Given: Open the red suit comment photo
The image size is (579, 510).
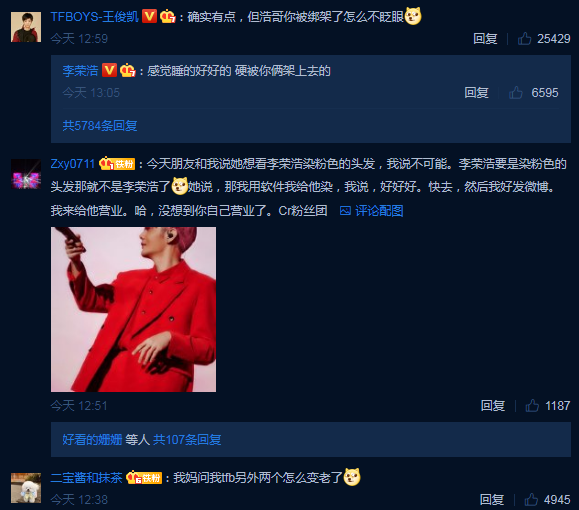Looking at the screenshot, I should coord(133,309).
